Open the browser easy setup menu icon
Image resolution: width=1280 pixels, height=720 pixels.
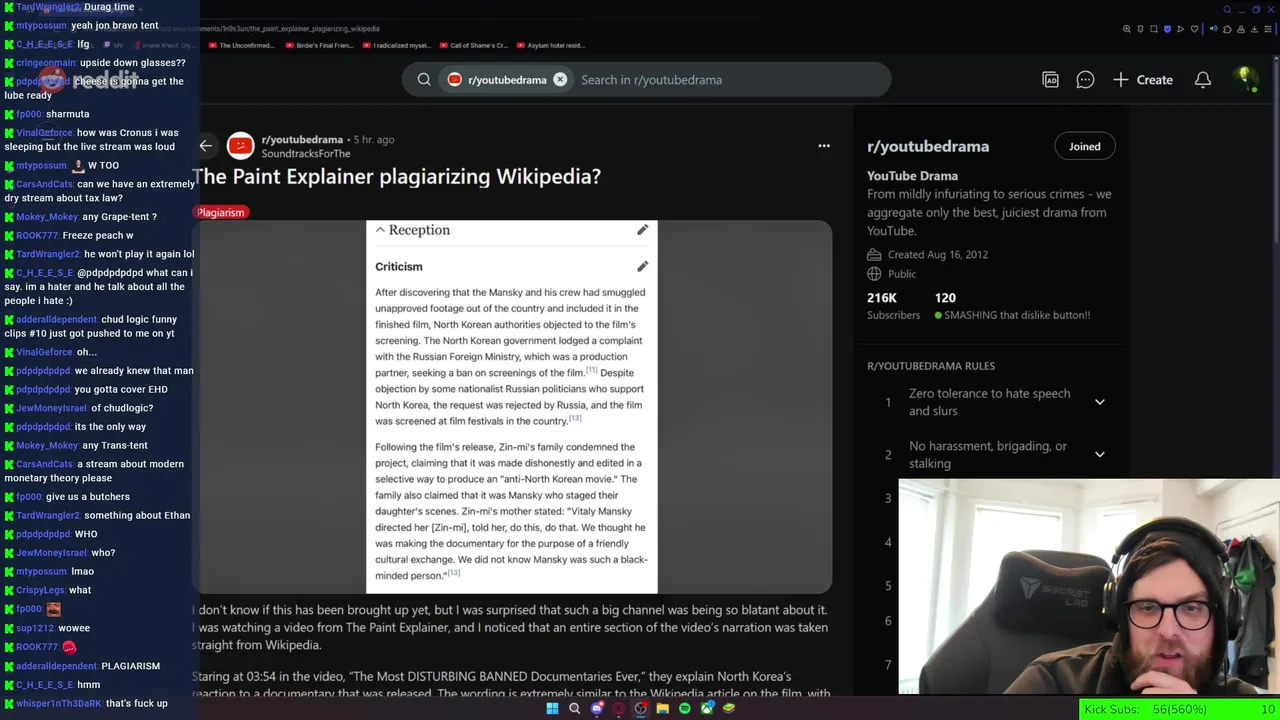click(1268, 29)
